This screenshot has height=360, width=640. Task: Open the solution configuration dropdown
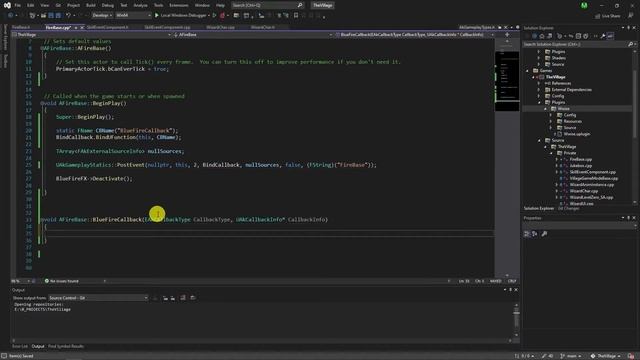(102, 15)
